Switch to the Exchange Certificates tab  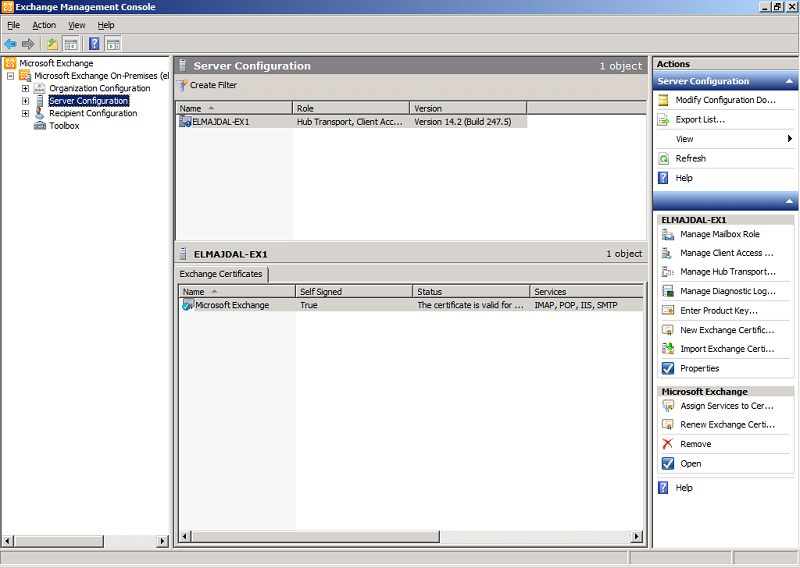pyautogui.click(x=221, y=274)
